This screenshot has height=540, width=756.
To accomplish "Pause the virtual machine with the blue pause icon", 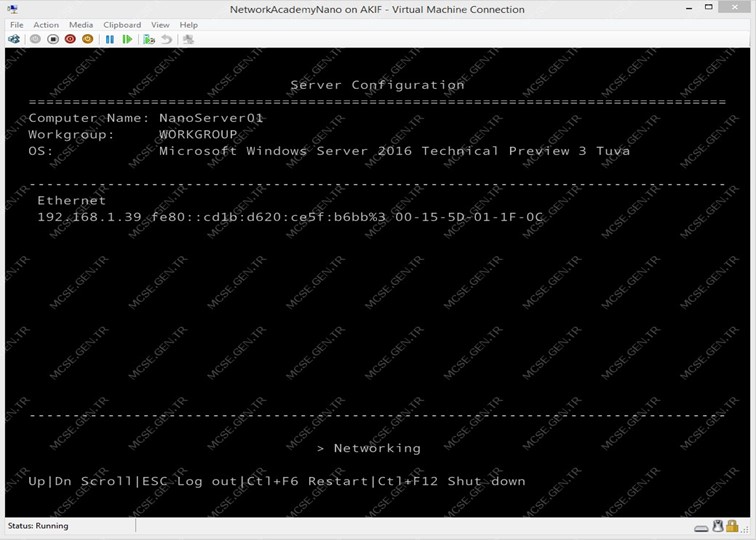I will [x=110, y=39].
